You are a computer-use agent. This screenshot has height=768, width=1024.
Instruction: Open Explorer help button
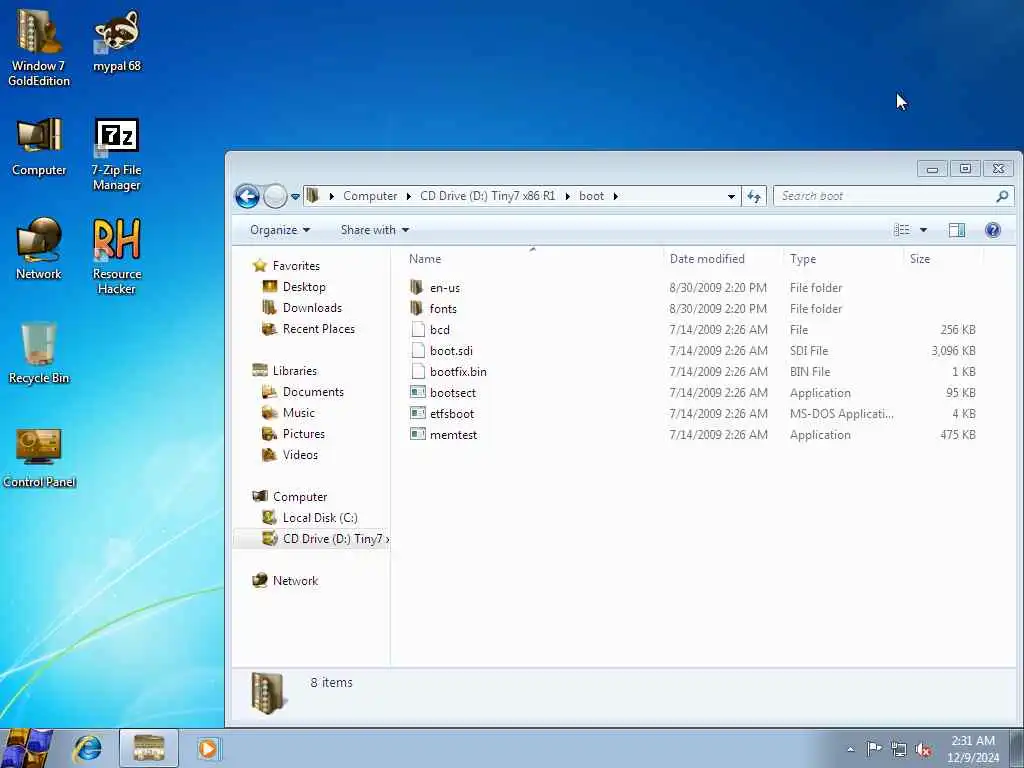(993, 230)
